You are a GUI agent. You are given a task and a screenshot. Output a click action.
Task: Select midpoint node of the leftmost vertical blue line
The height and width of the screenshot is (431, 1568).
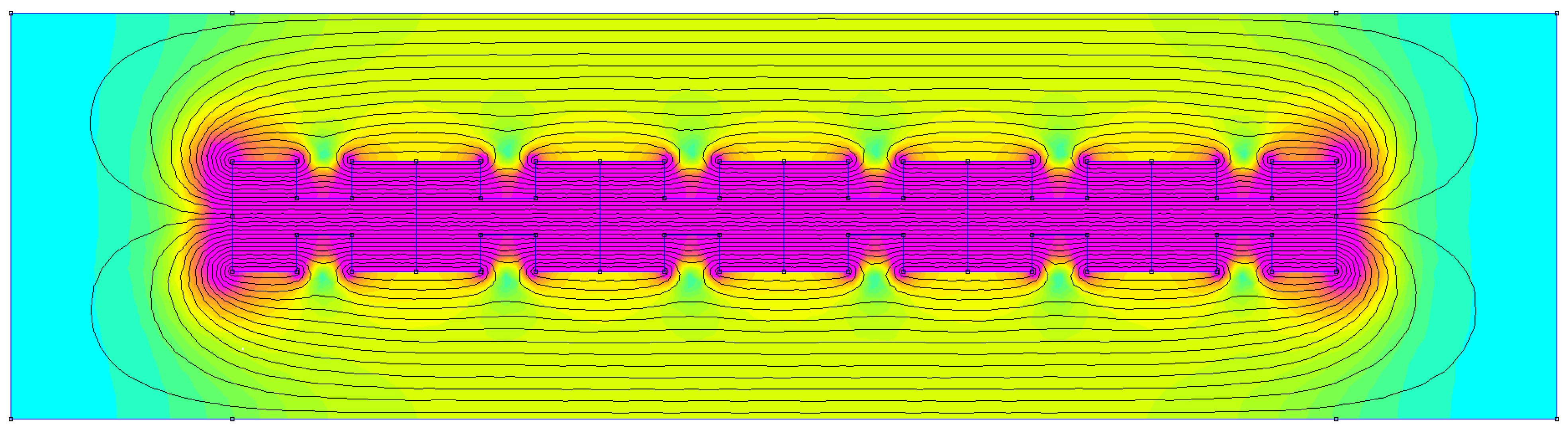tap(232, 216)
